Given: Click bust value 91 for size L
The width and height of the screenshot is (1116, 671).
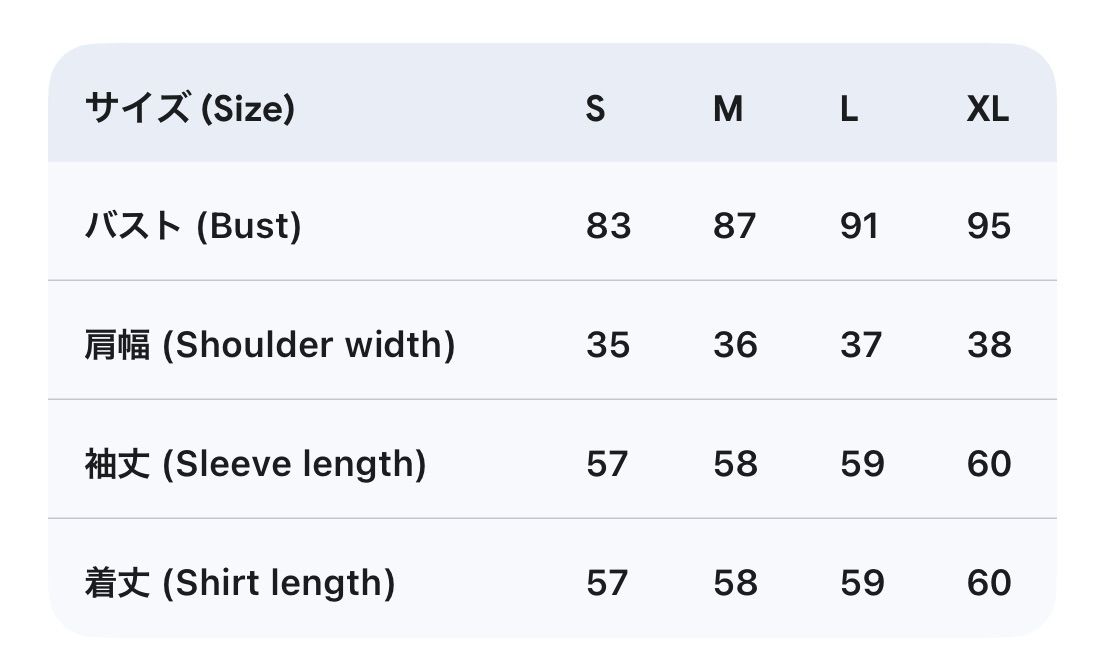Looking at the screenshot, I should point(860,226).
